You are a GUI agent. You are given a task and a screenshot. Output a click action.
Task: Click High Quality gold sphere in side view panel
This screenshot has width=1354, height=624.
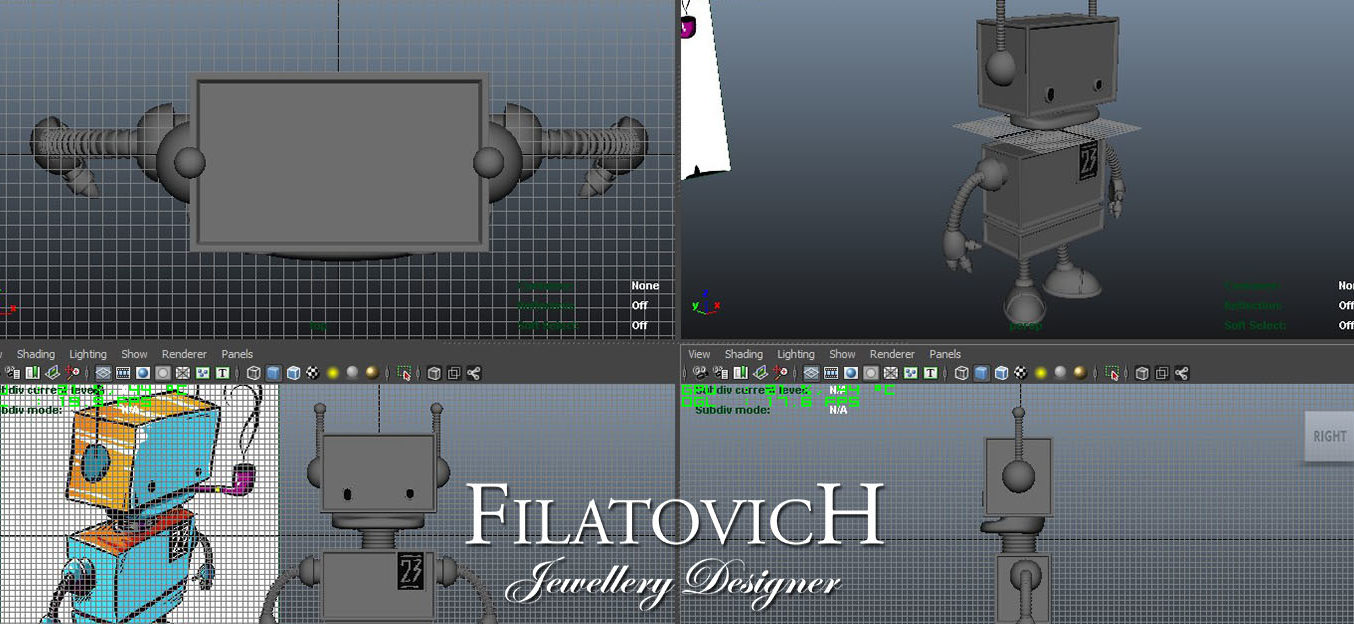point(1080,373)
